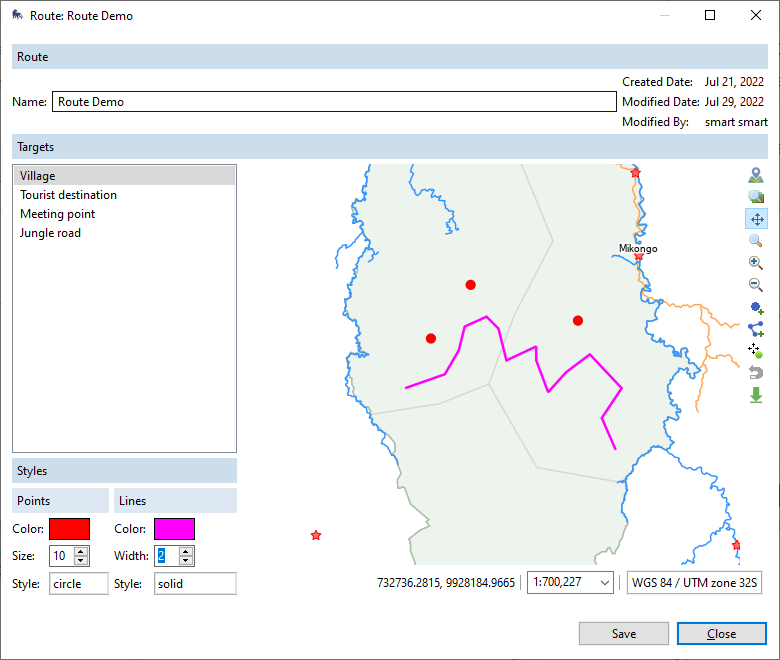
Task: Click the route Name text field
Action: point(333,102)
